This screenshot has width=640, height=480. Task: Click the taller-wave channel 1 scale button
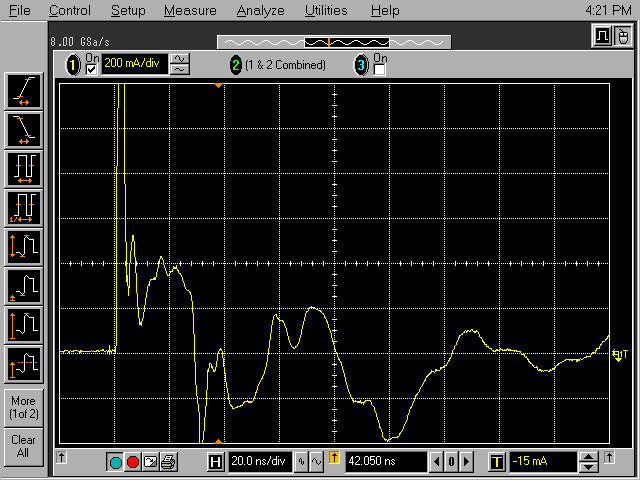180,59
